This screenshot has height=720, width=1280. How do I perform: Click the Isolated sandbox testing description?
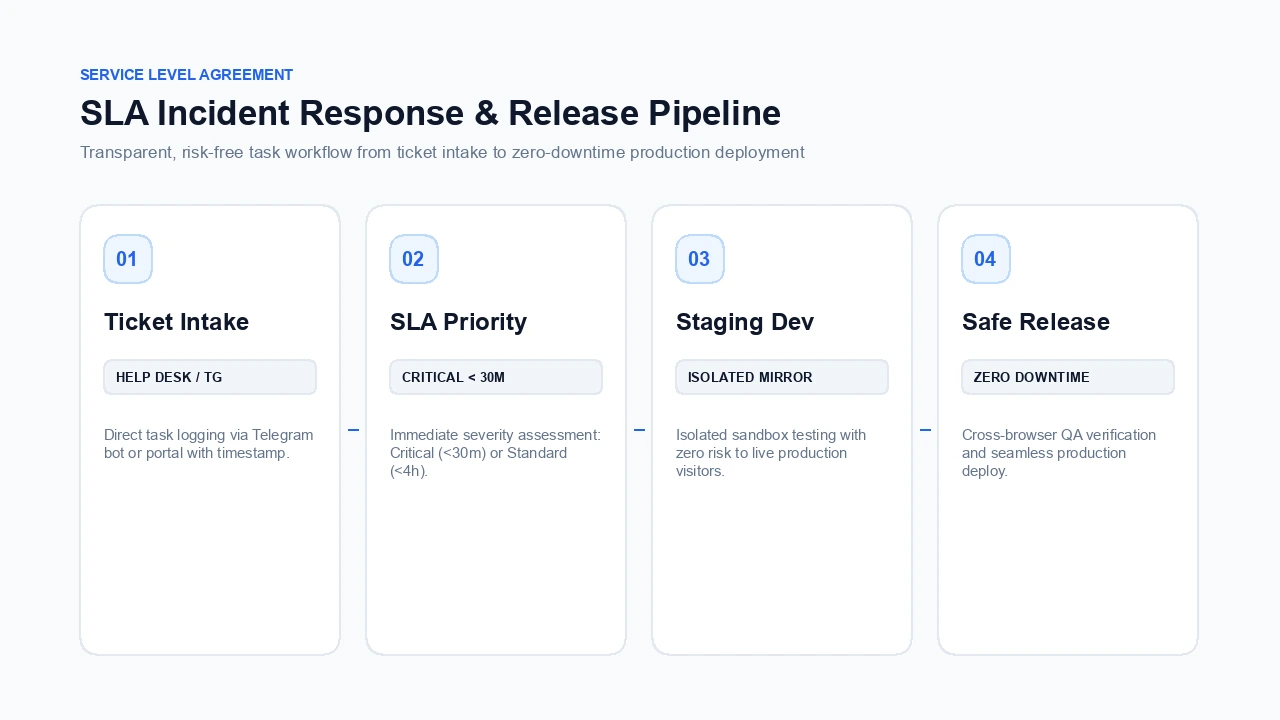pyautogui.click(x=771, y=453)
